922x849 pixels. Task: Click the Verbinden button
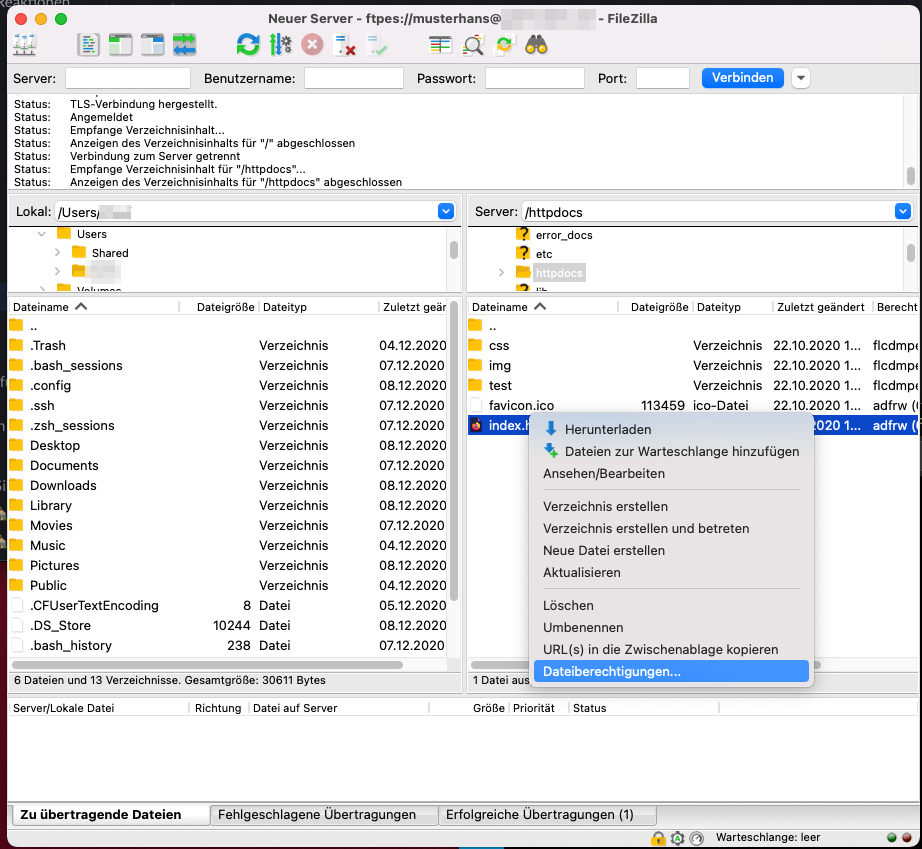(x=742, y=78)
